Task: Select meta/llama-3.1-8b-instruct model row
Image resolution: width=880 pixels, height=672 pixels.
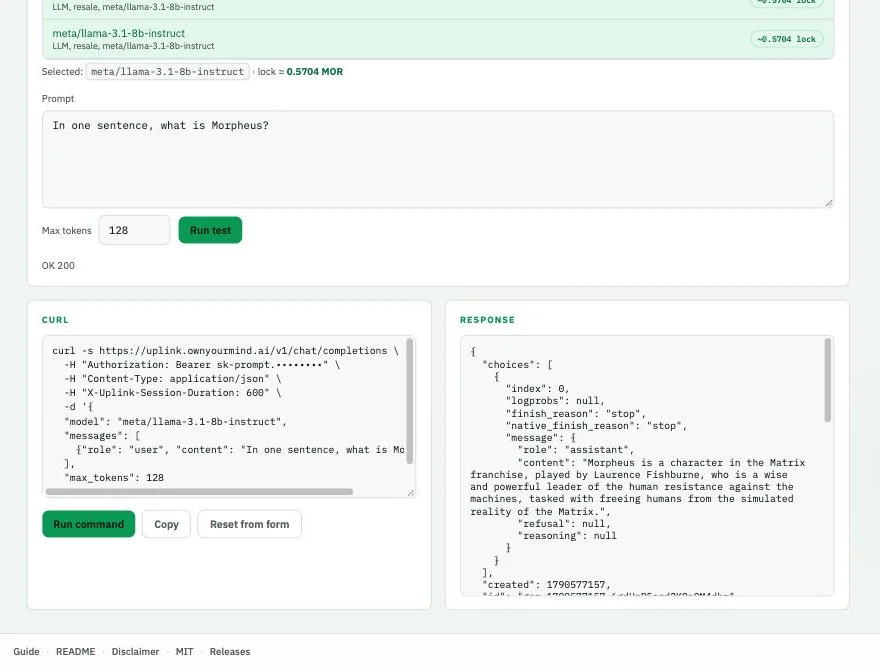Action: tap(438, 39)
